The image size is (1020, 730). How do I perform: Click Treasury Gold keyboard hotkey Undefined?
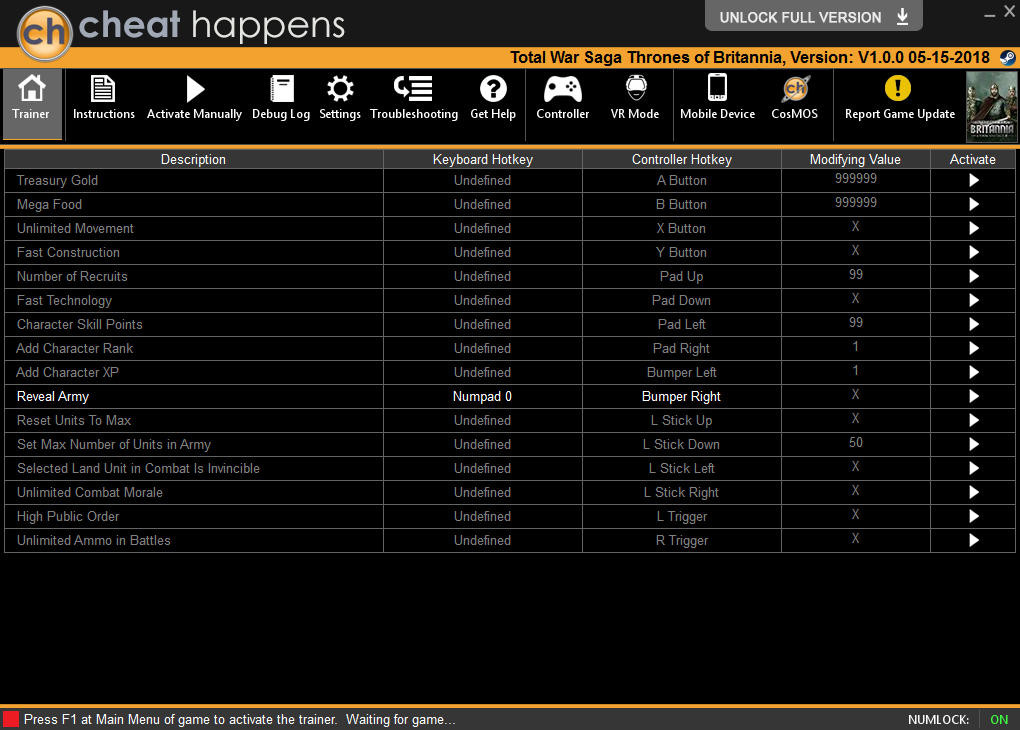(x=483, y=180)
